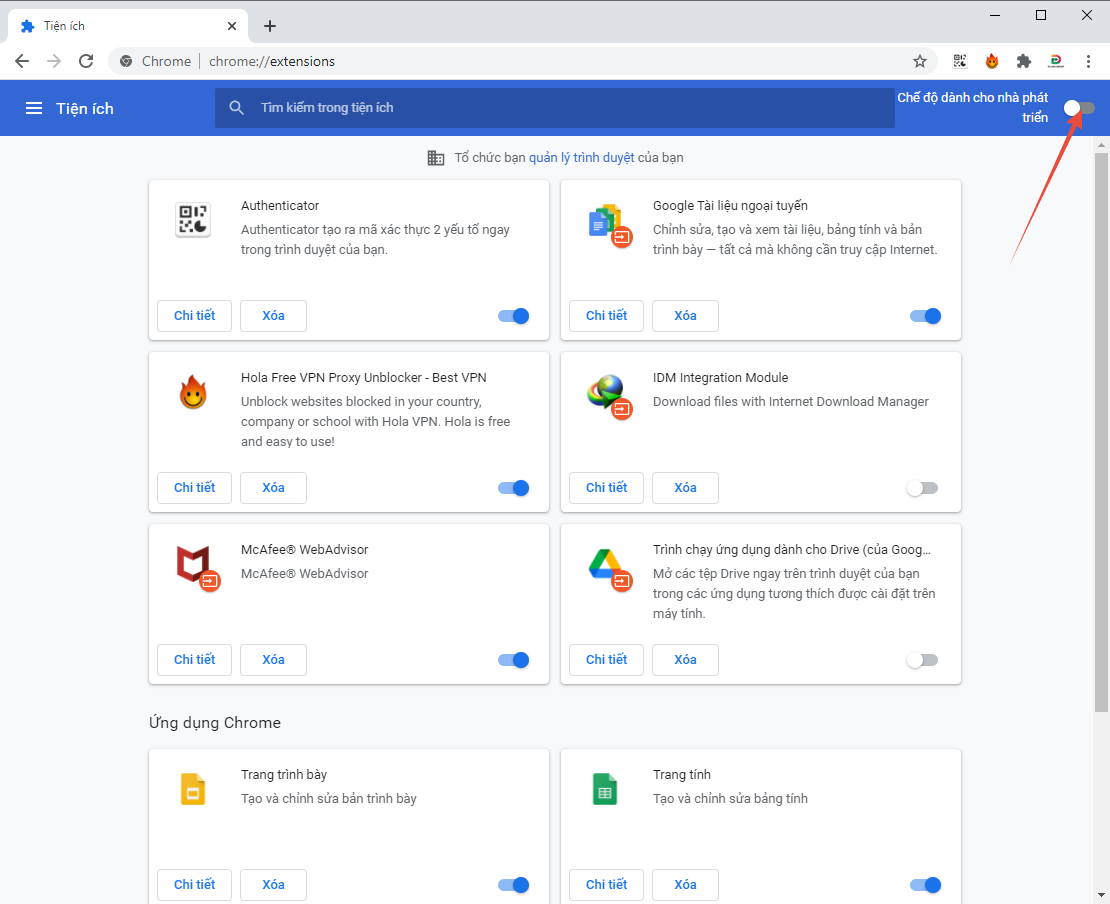This screenshot has width=1110, height=904.
Task: Turn off McAfee WebAdvisor toggle
Action: (x=513, y=660)
